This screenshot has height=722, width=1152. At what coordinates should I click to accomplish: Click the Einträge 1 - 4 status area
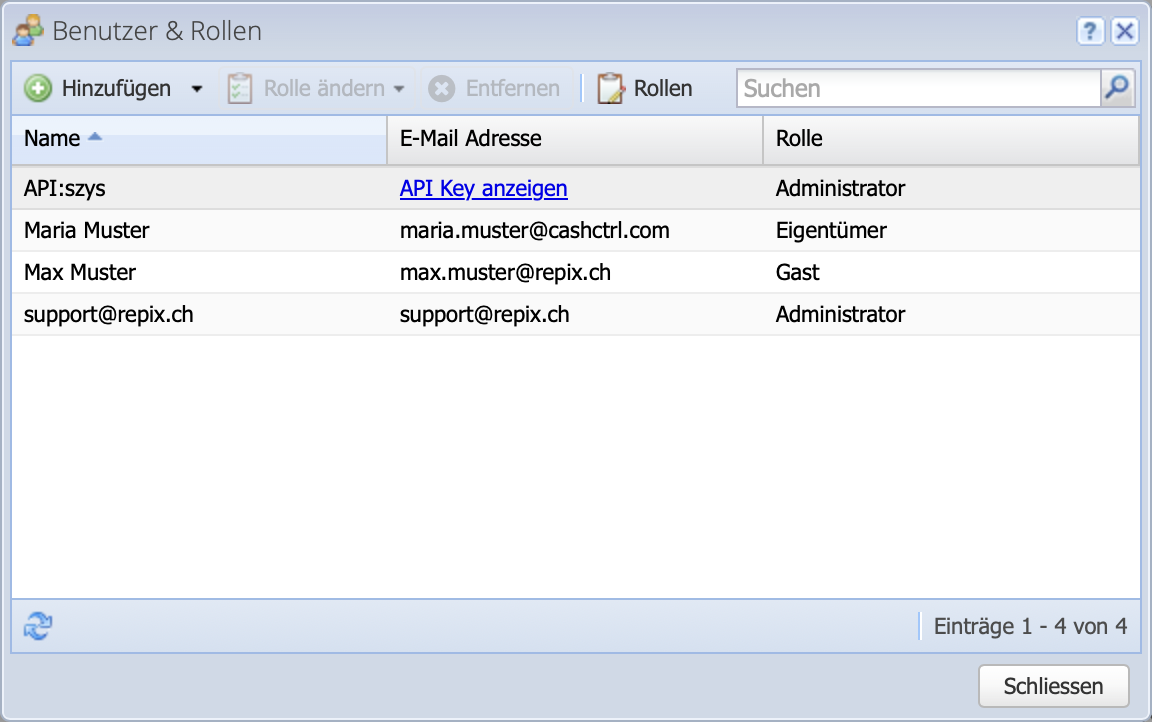coord(1032,626)
